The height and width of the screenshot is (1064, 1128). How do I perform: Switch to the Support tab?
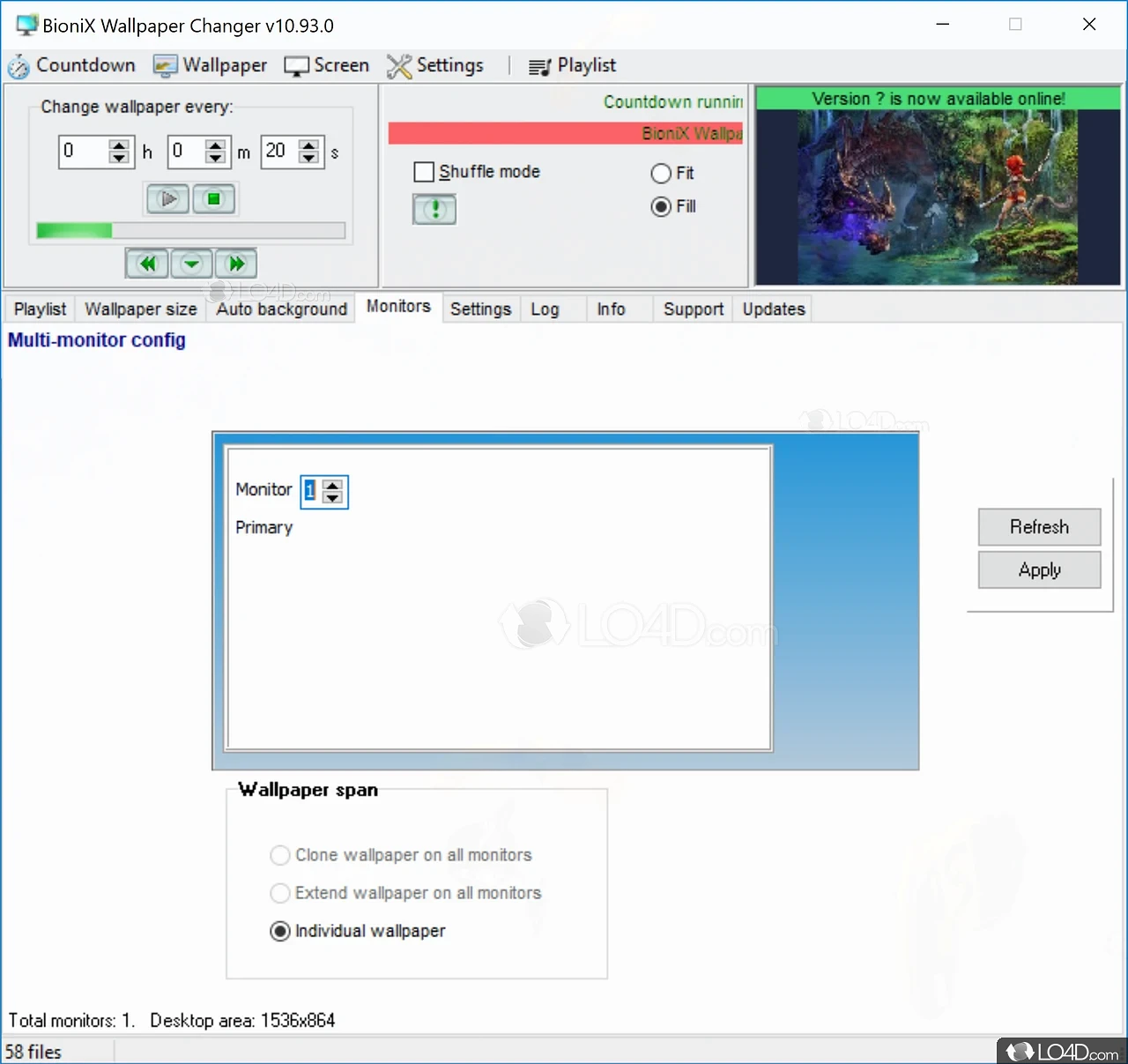(694, 309)
